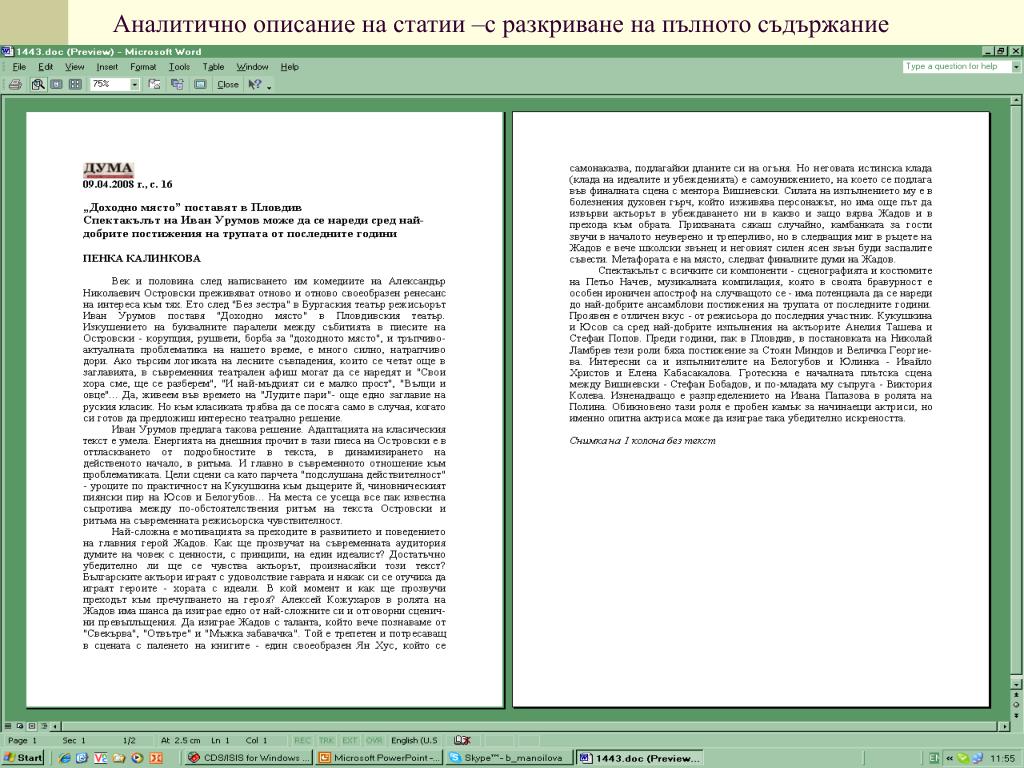Click vertical scrollbar up arrow
1024x768 pixels.
(x=1016, y=101)
